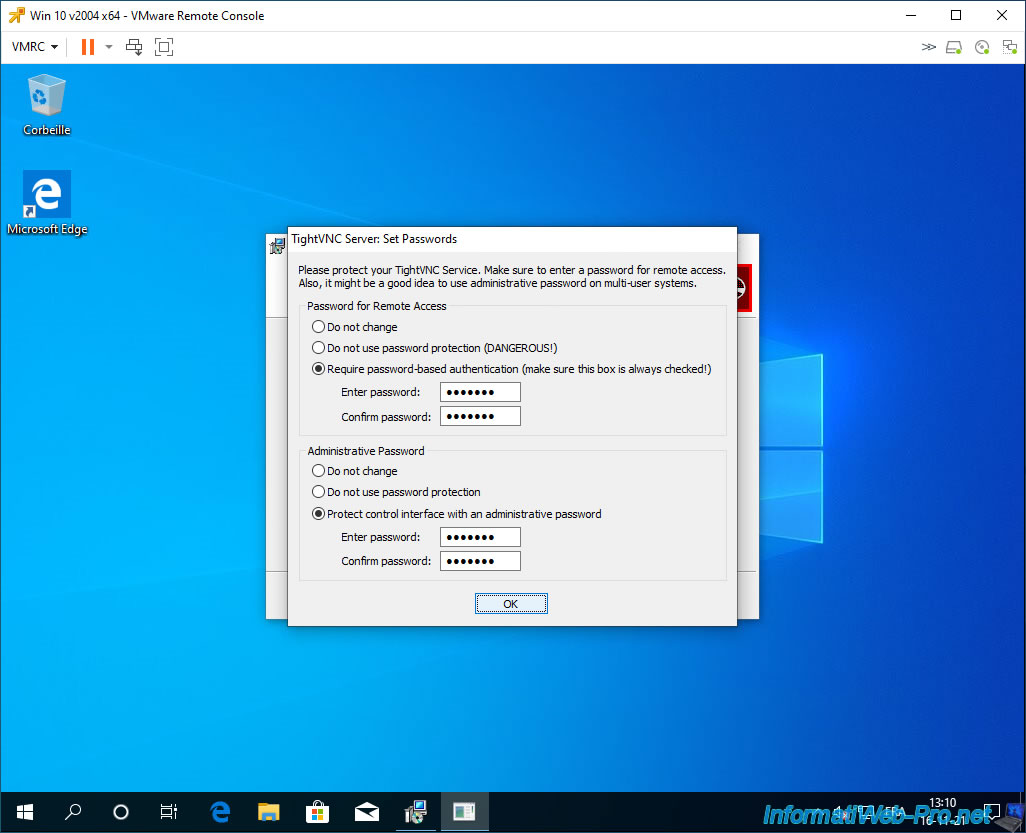Click the VMRC pause button
Viewport: 1026px width, 833px height.
tap(87, 47)
